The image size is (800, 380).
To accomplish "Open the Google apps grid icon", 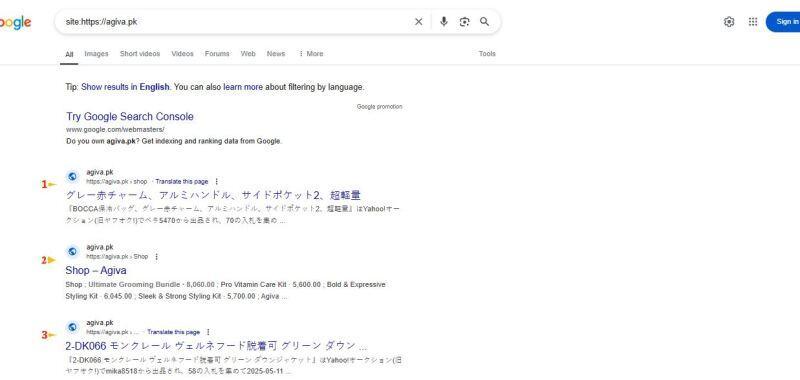I will [753, 21].
